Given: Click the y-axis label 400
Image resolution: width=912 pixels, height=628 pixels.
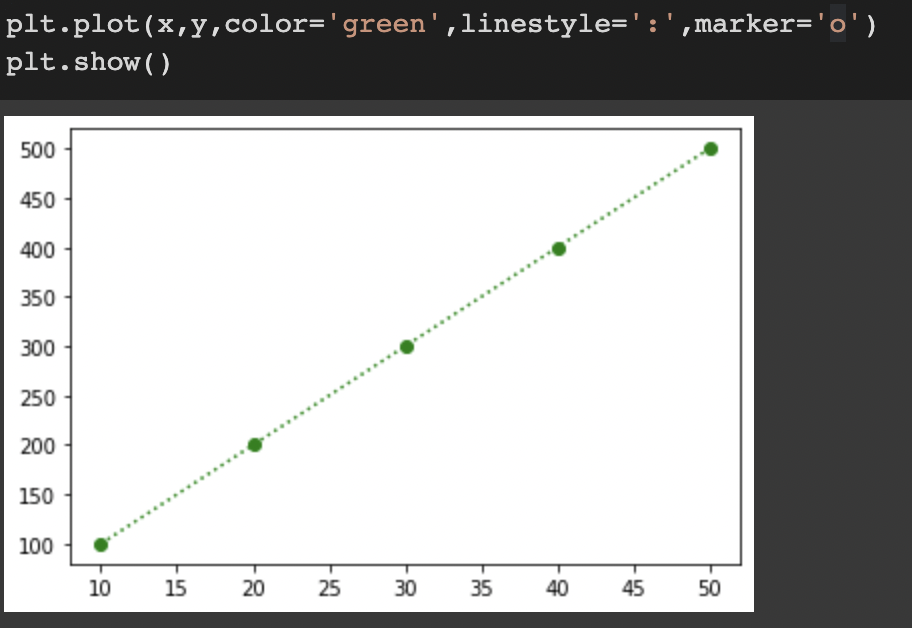Looking at the screenshot, I should (37, 250).
